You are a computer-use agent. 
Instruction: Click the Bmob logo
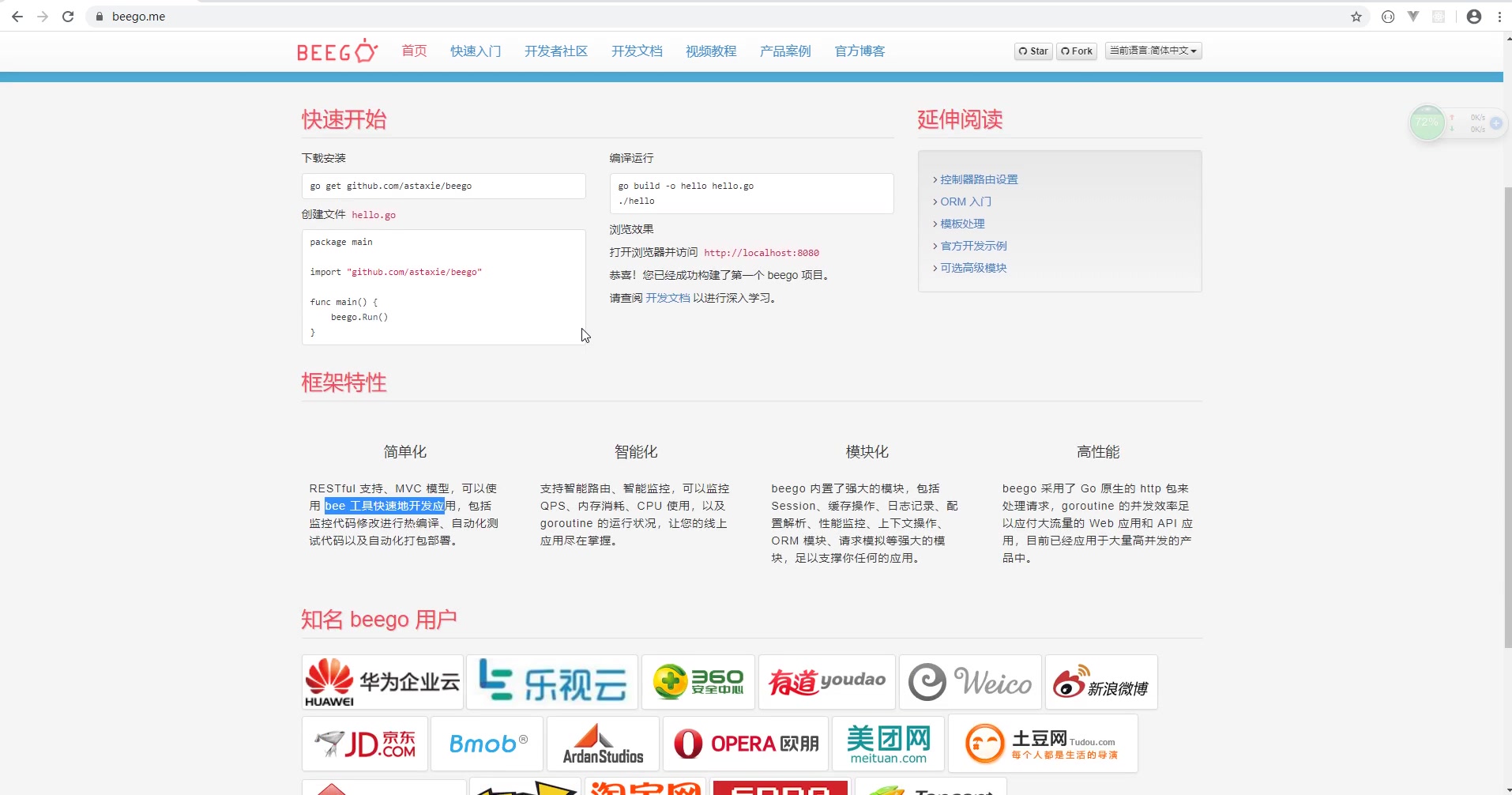coord(487,744)
